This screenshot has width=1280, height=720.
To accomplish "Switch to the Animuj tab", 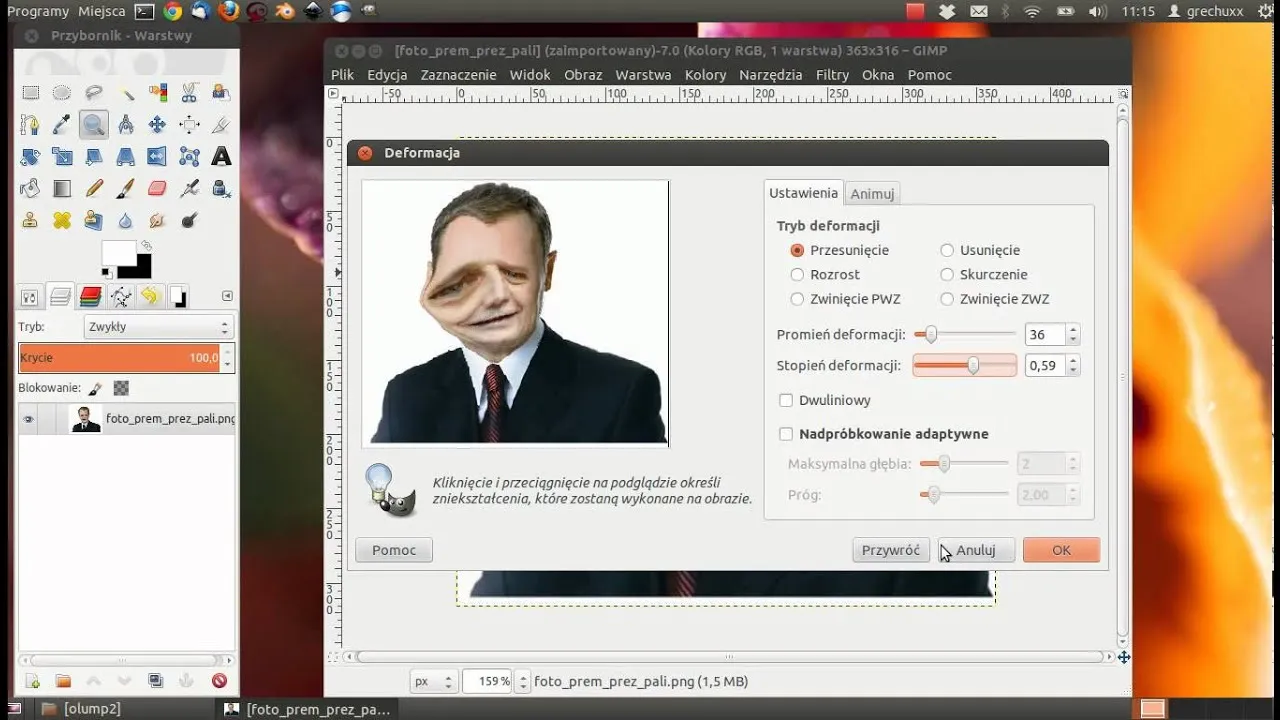I will click(x=872, y=194).
